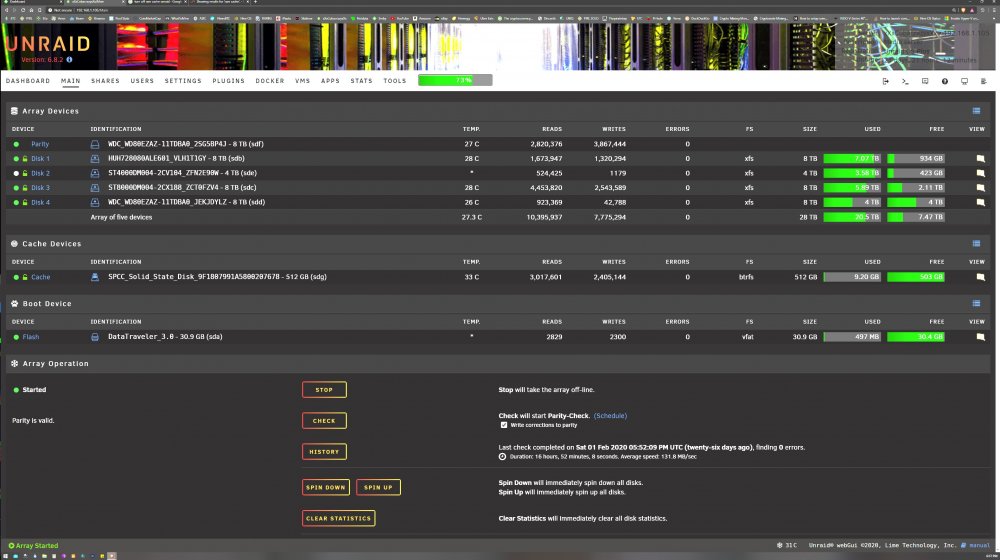Viewport: 1000px width, 560px height.
Task: Open the parity-check Schedule link
Action: (x=610, y=416)
